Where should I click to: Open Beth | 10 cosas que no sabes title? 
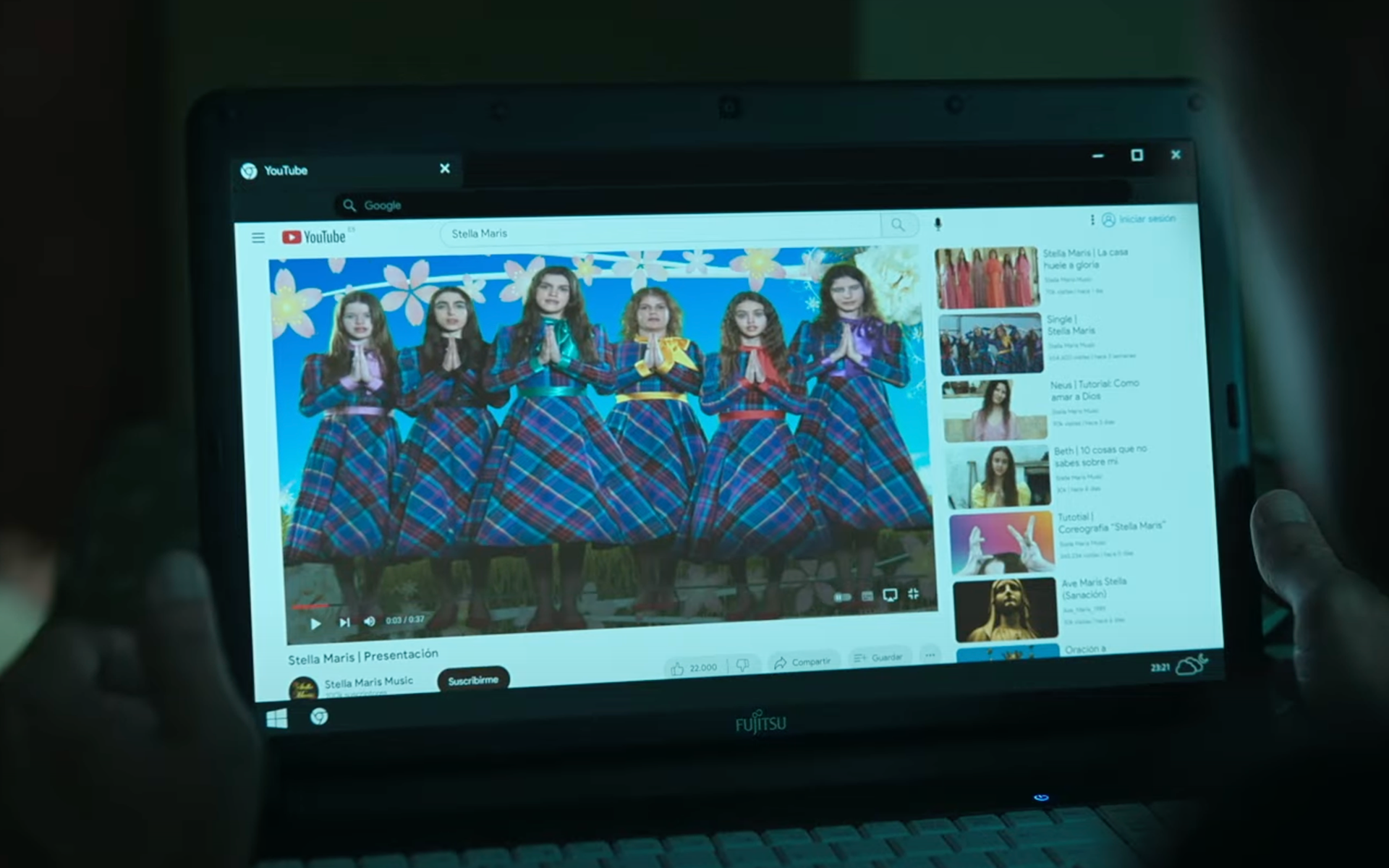coord(1100,456)
